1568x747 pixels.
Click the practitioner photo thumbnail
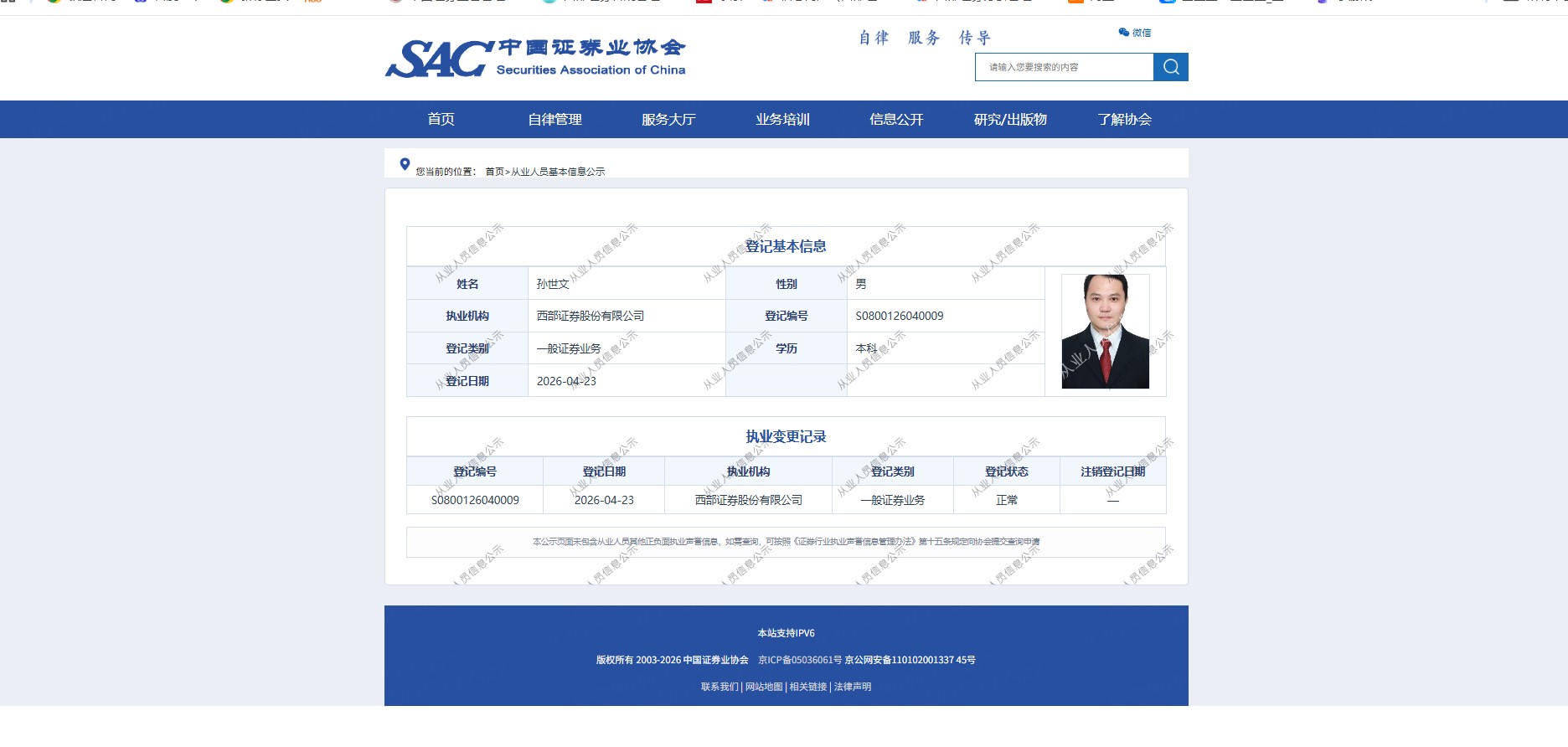click(x=1105, y=332)
